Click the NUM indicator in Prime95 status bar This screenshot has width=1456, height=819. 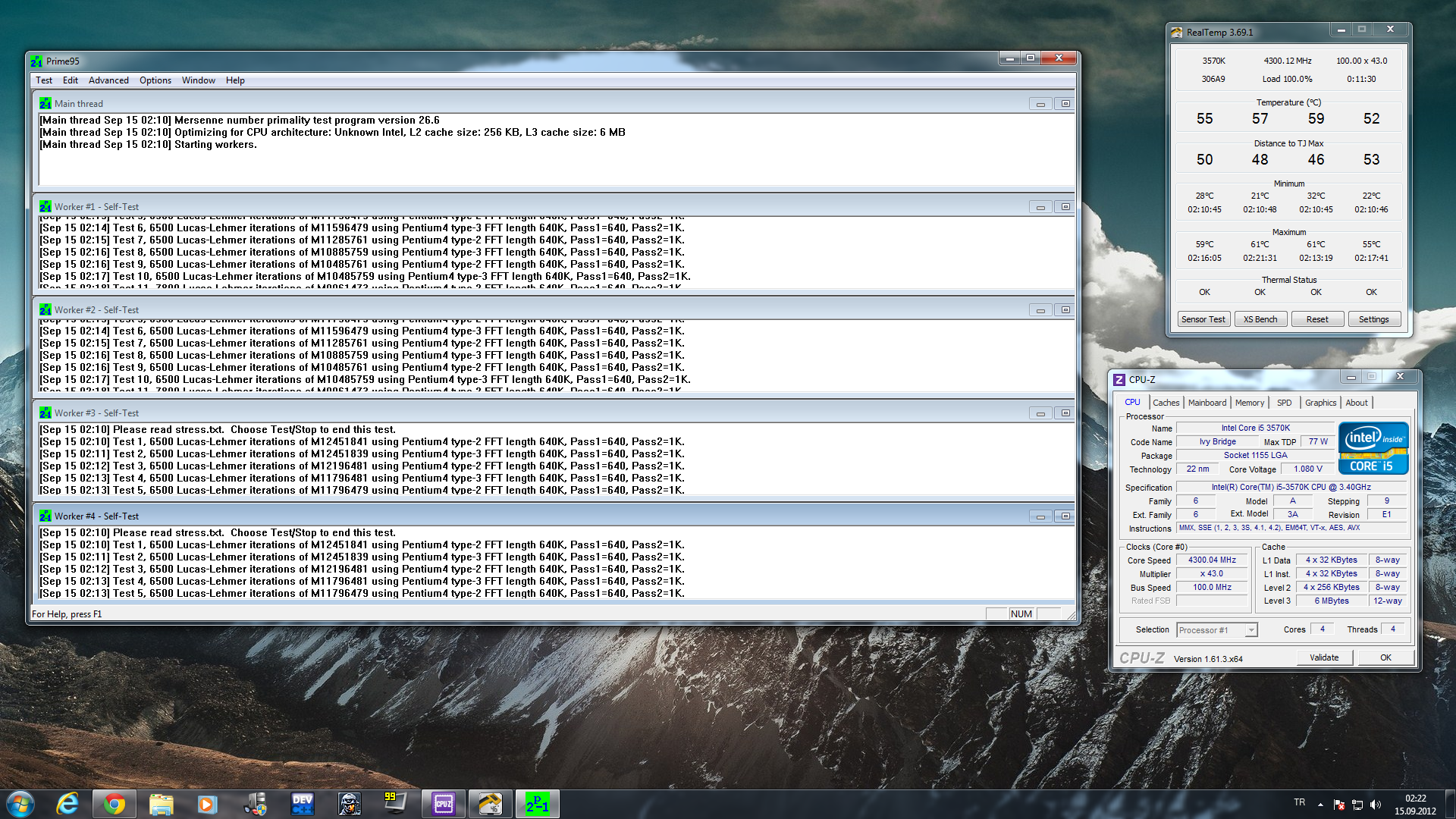[x=1021, y=614]
